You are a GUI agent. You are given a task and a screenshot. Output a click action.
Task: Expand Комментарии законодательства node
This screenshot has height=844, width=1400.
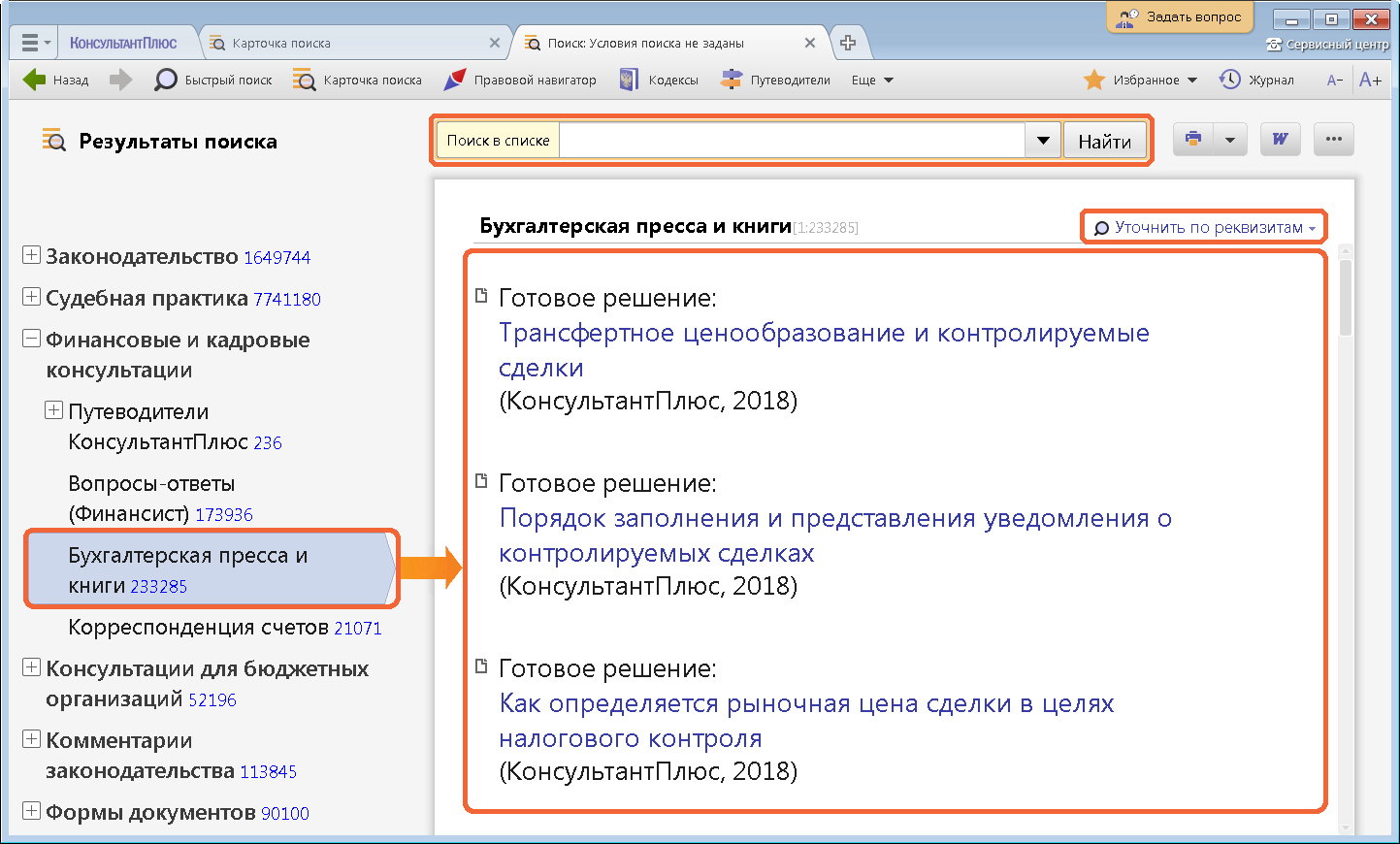pos(31,739)
